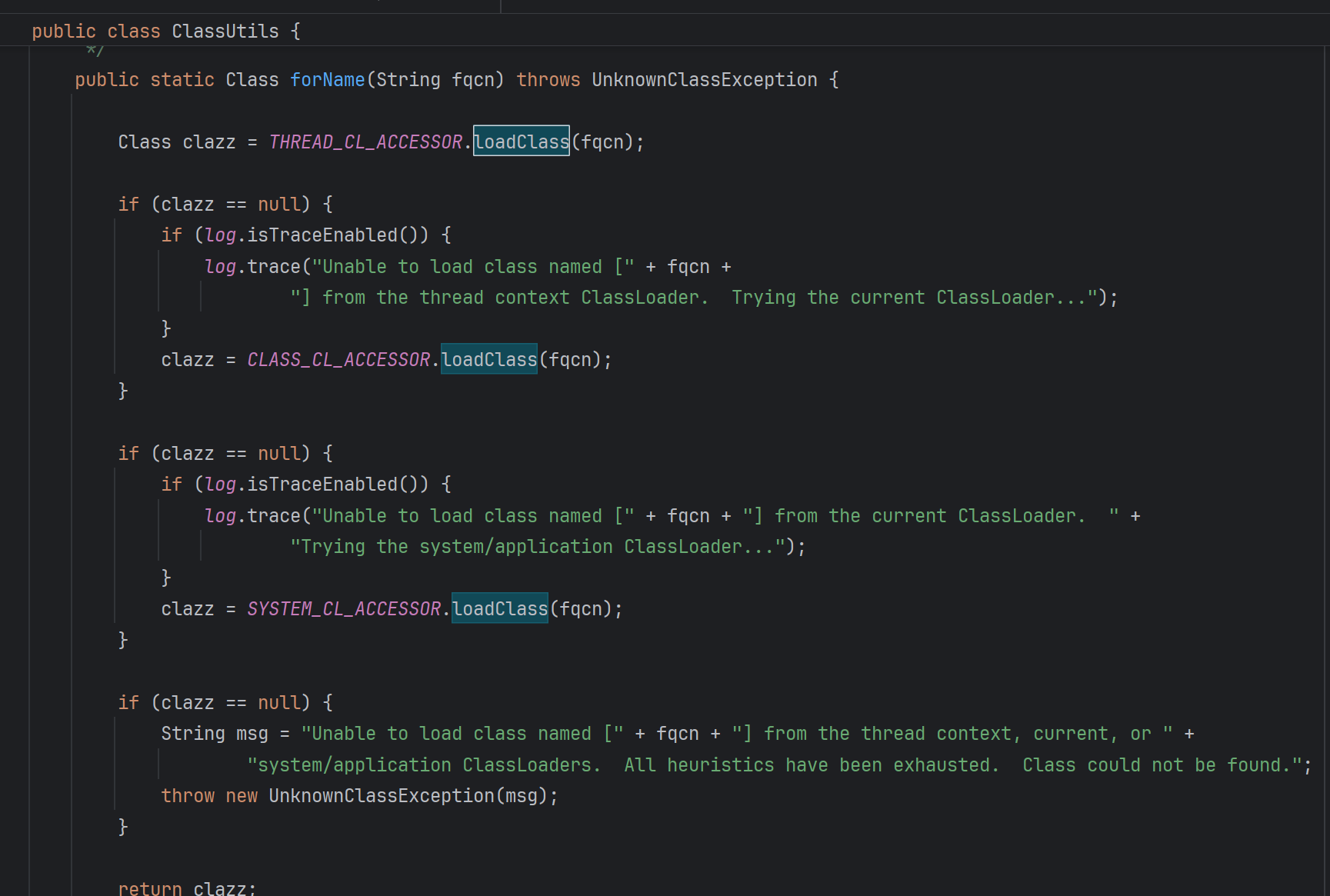Screen dimensions: 1330x896
Task: Click loadClass after SYSTEM_CL_ACCESSOR
Action: click(499, 609)
